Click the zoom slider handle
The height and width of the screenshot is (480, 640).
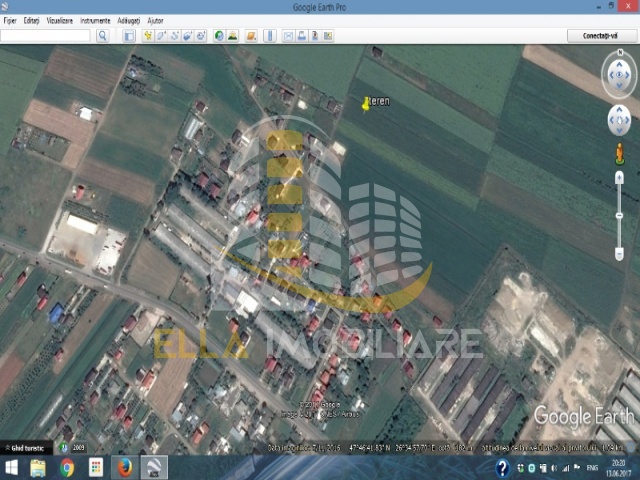coord(619,215)
